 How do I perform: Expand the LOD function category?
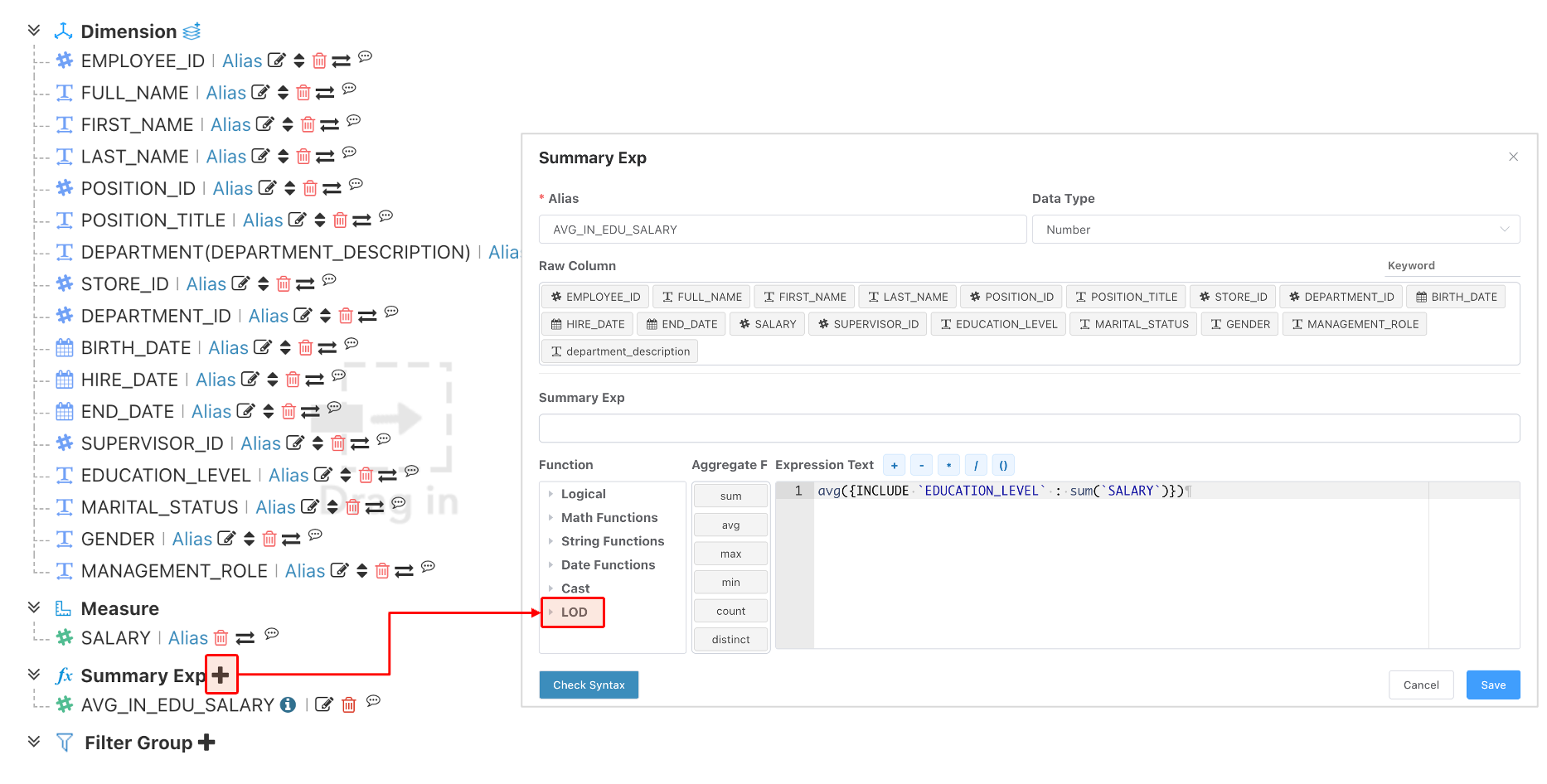coord(573,612)
